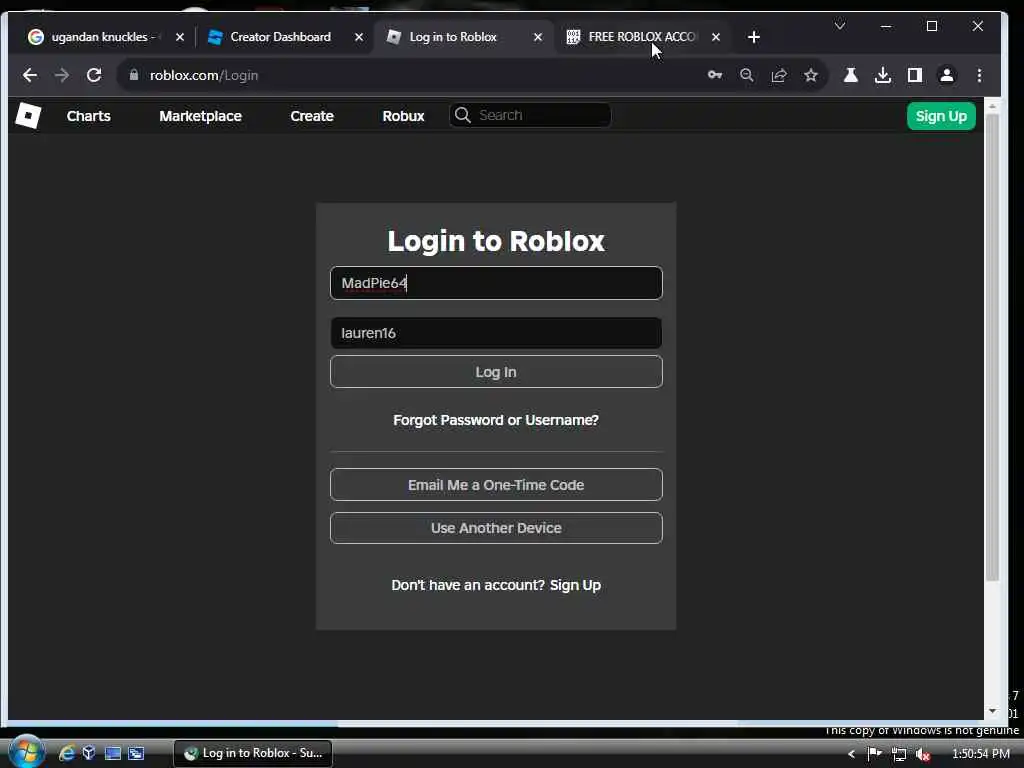Image resolution: width=1024 pixels, height=768 pixels.
Task: Close the ugandan knuckles tab
Action: pos(180,37)
